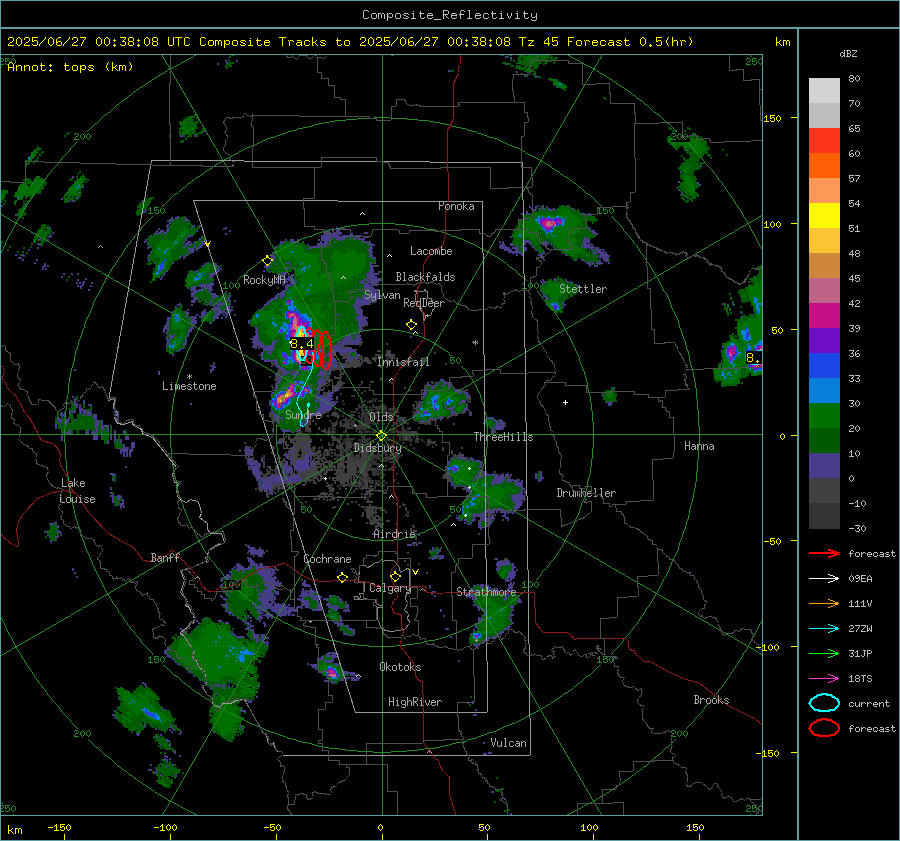Click the yellow diamond marker near RockyMH
This screenshot has height=841, width=900.
coord(267,261)
